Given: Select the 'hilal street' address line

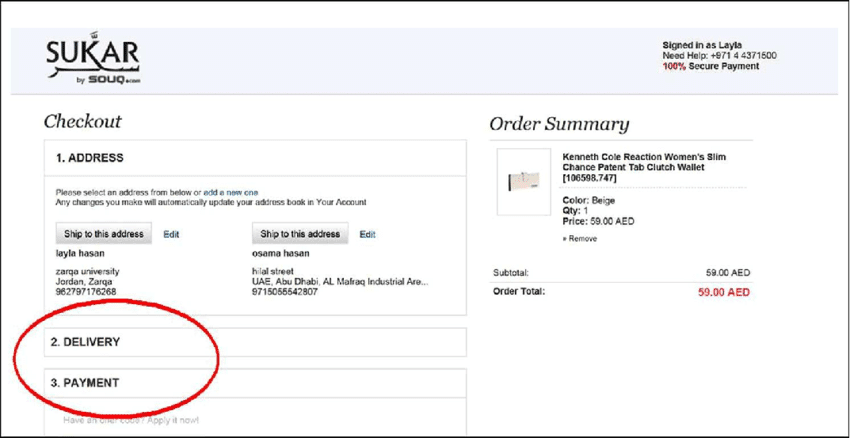Looking at the screenshot, I should (273, 271).
